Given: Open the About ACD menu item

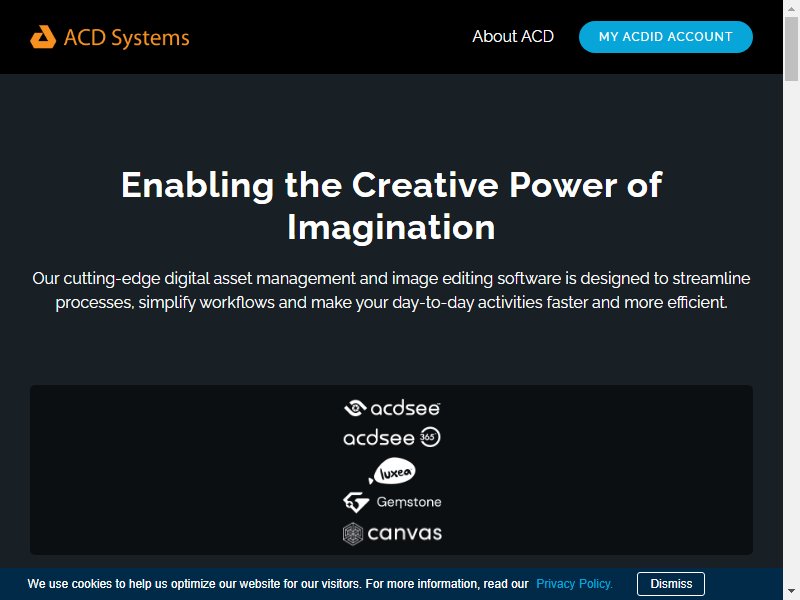Looking at the screenshot, I should (x=513, y=37).
